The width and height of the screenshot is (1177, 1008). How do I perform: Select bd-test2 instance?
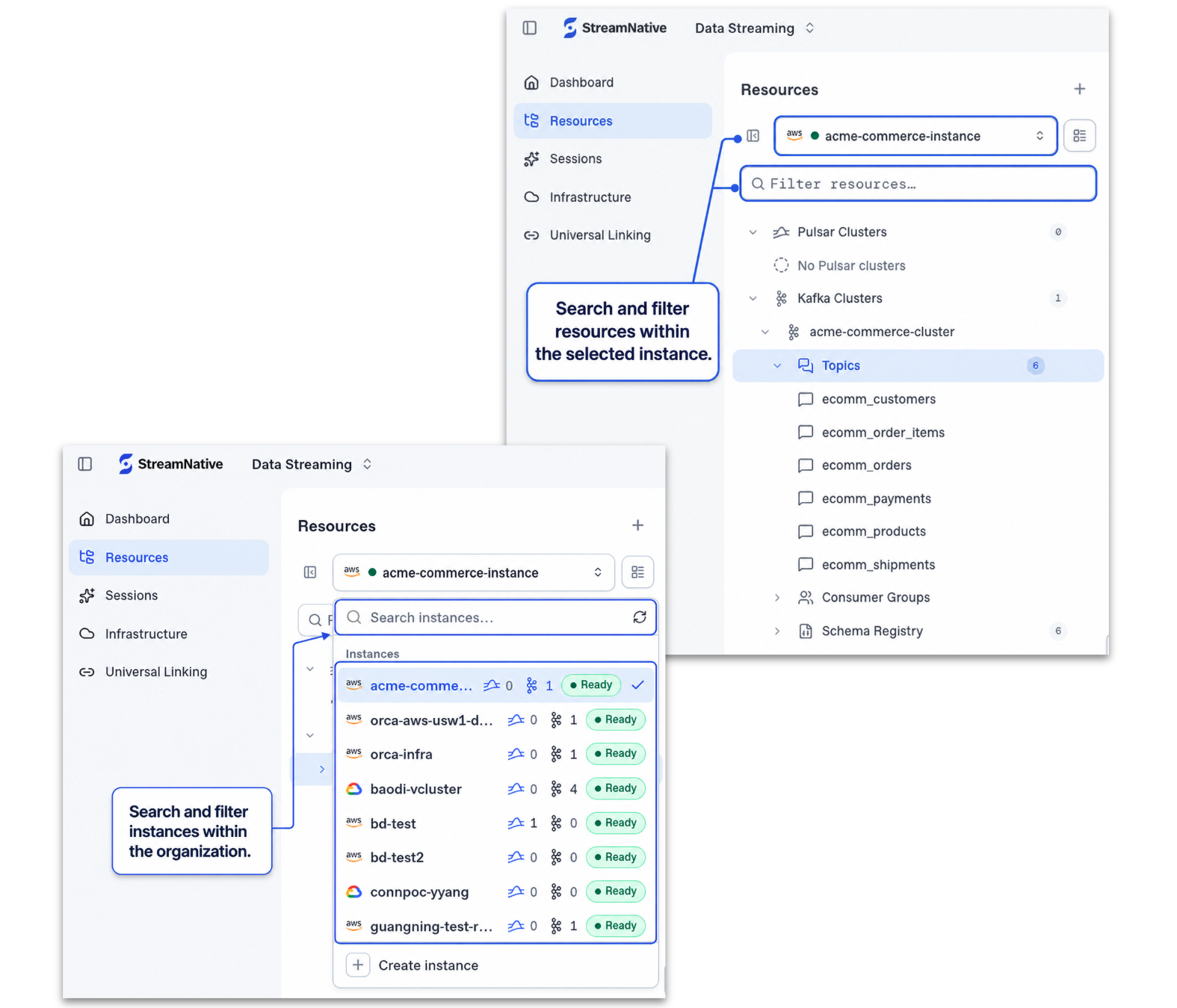point(495,857)
